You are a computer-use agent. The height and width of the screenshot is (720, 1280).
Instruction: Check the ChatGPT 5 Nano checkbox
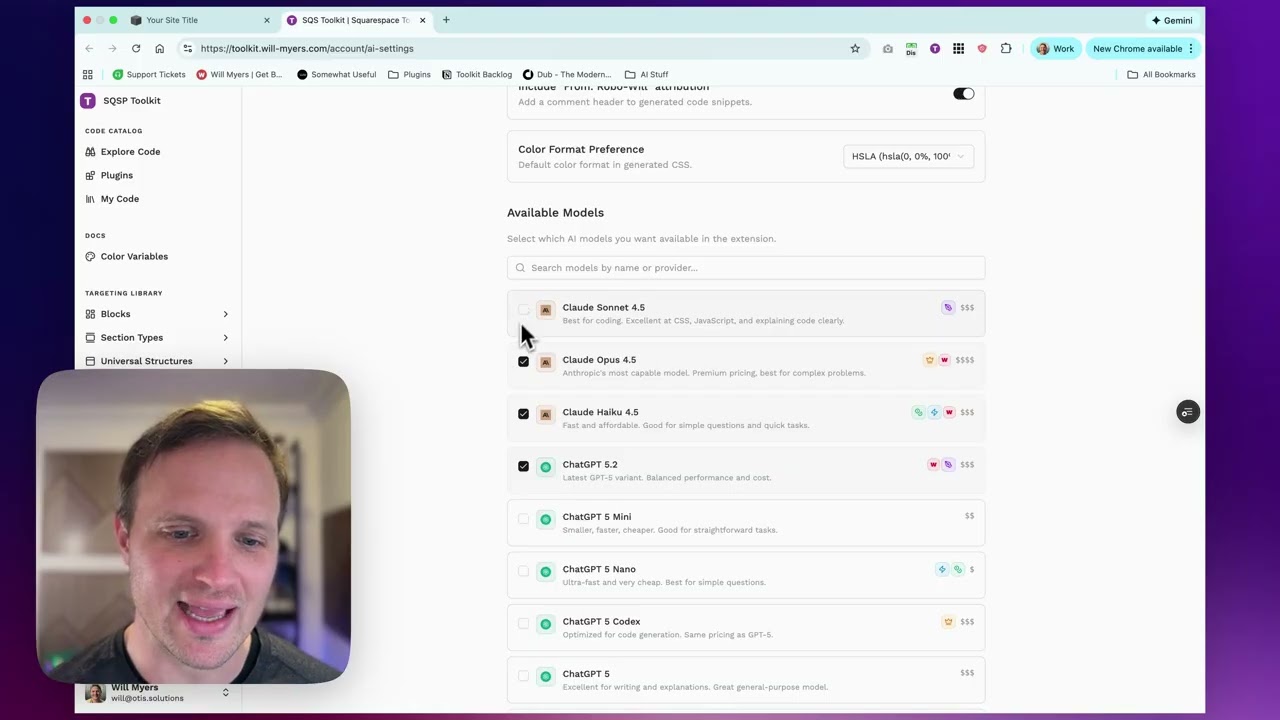coord(523,571)
